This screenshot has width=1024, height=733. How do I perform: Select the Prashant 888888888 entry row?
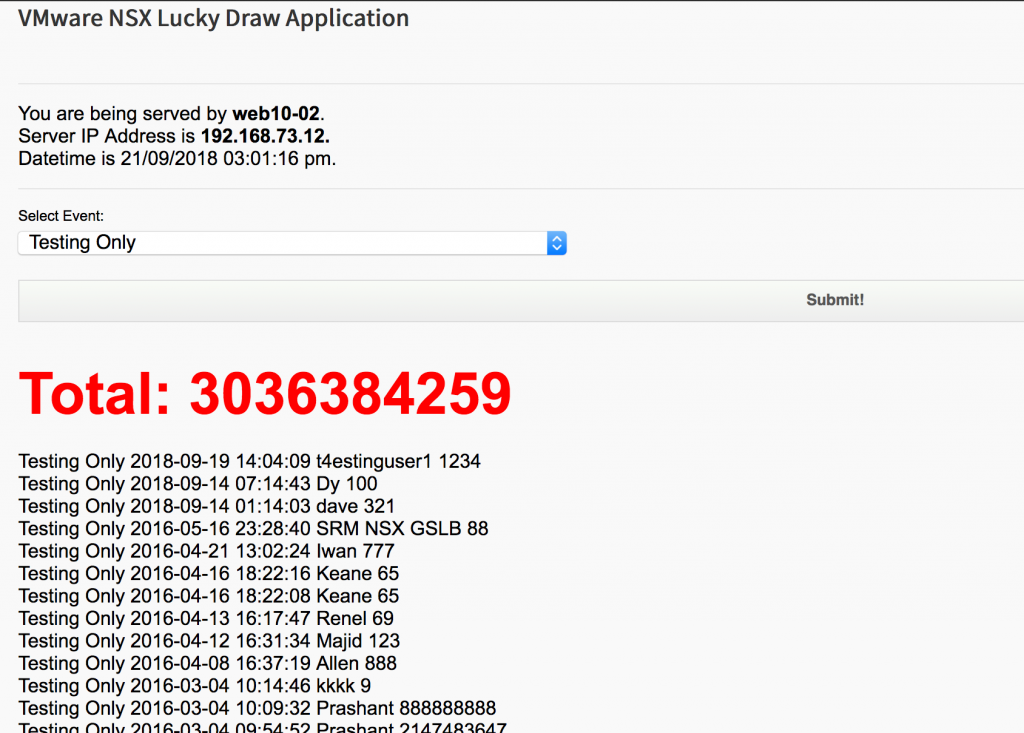(257, 708)
